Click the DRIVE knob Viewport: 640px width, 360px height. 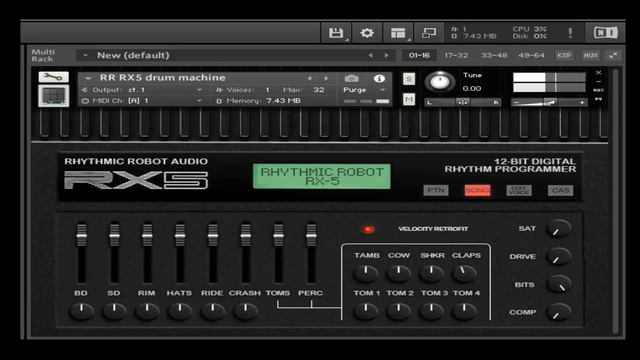click(559, 257)
